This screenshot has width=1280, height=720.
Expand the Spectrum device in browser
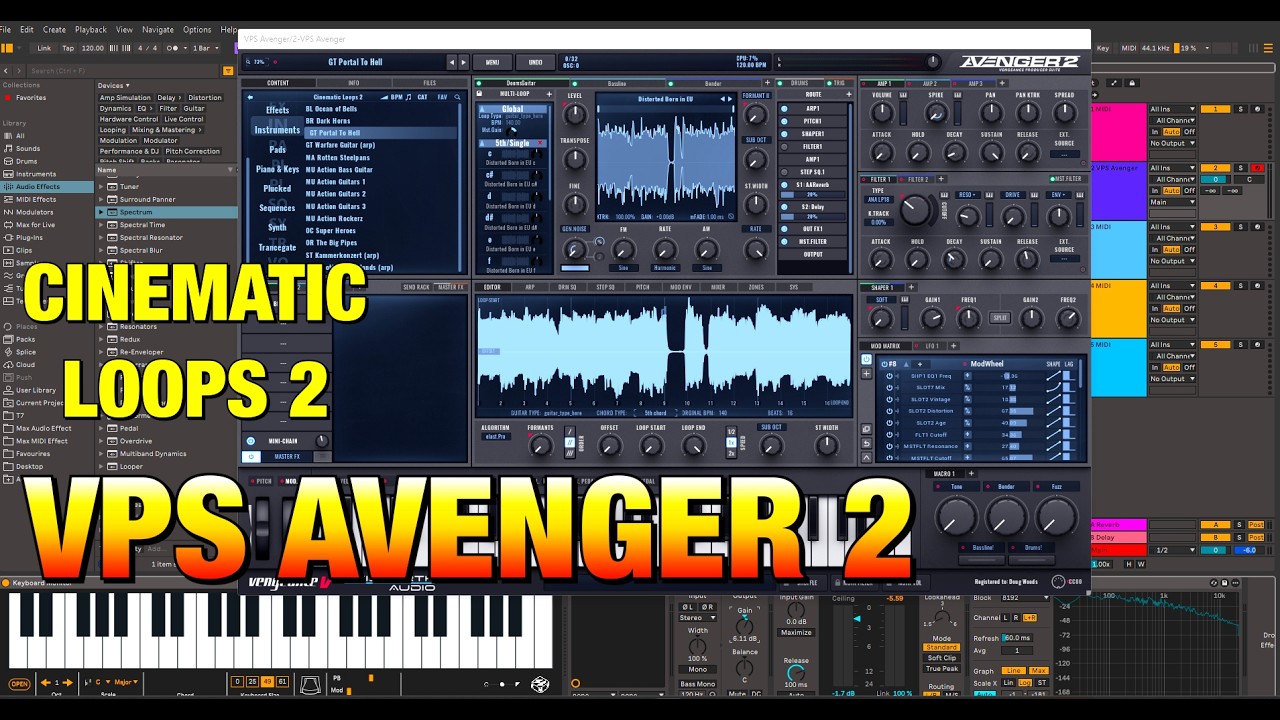pos(101,212)
